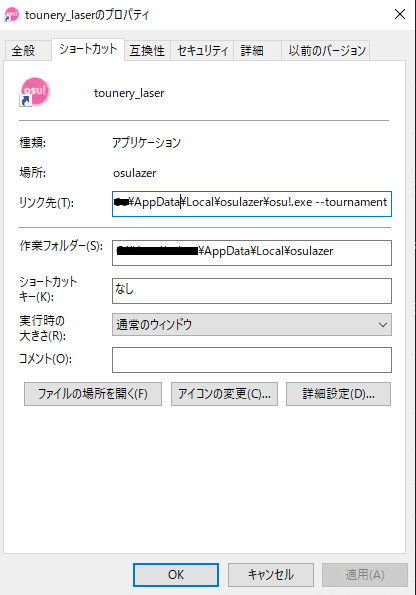416x595 pixels.
Task: Focus the ショートカットキー field showing なし
Action: (x=252, y=291)
